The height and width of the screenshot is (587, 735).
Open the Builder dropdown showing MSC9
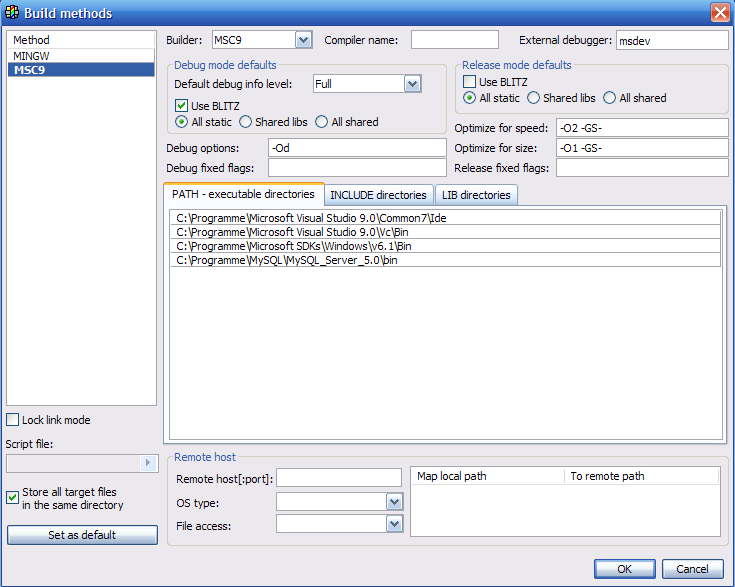coord(303,40)
